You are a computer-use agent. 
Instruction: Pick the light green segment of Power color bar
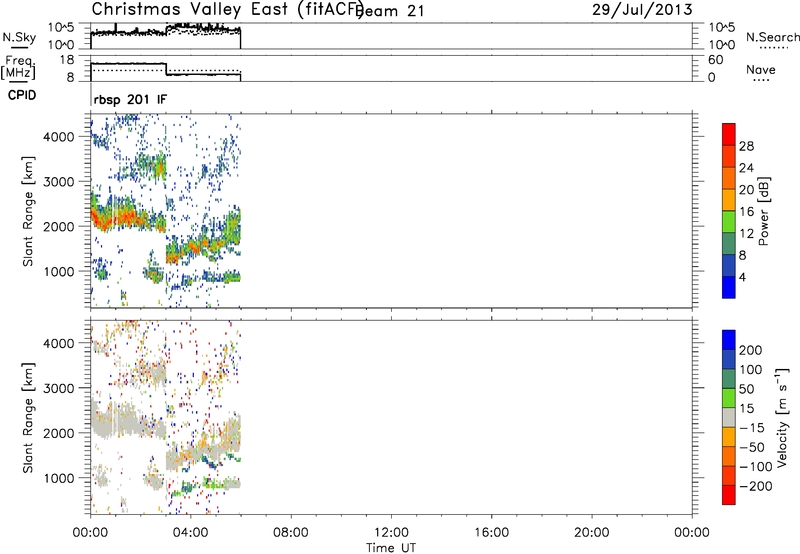click(729, 221)
